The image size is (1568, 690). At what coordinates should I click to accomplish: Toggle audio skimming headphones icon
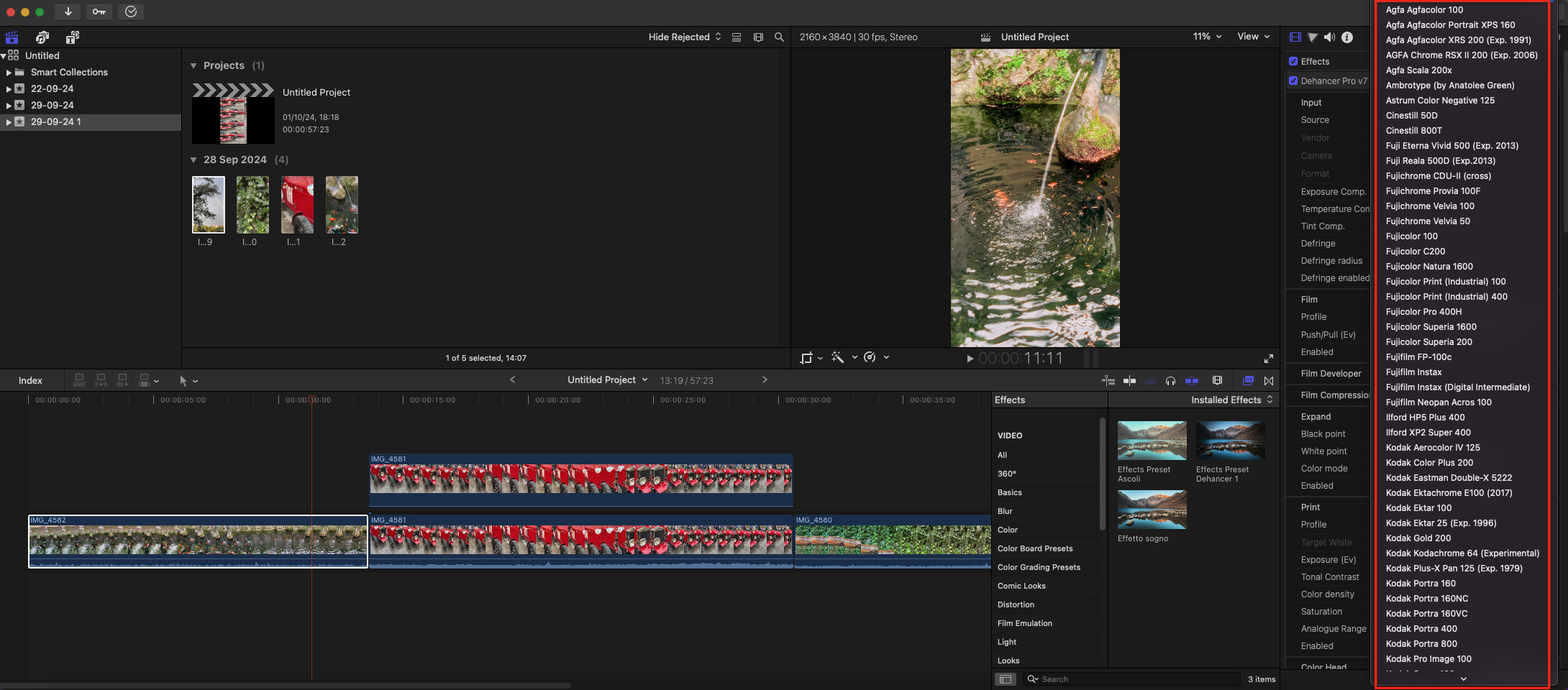(x=1170, y=381)
